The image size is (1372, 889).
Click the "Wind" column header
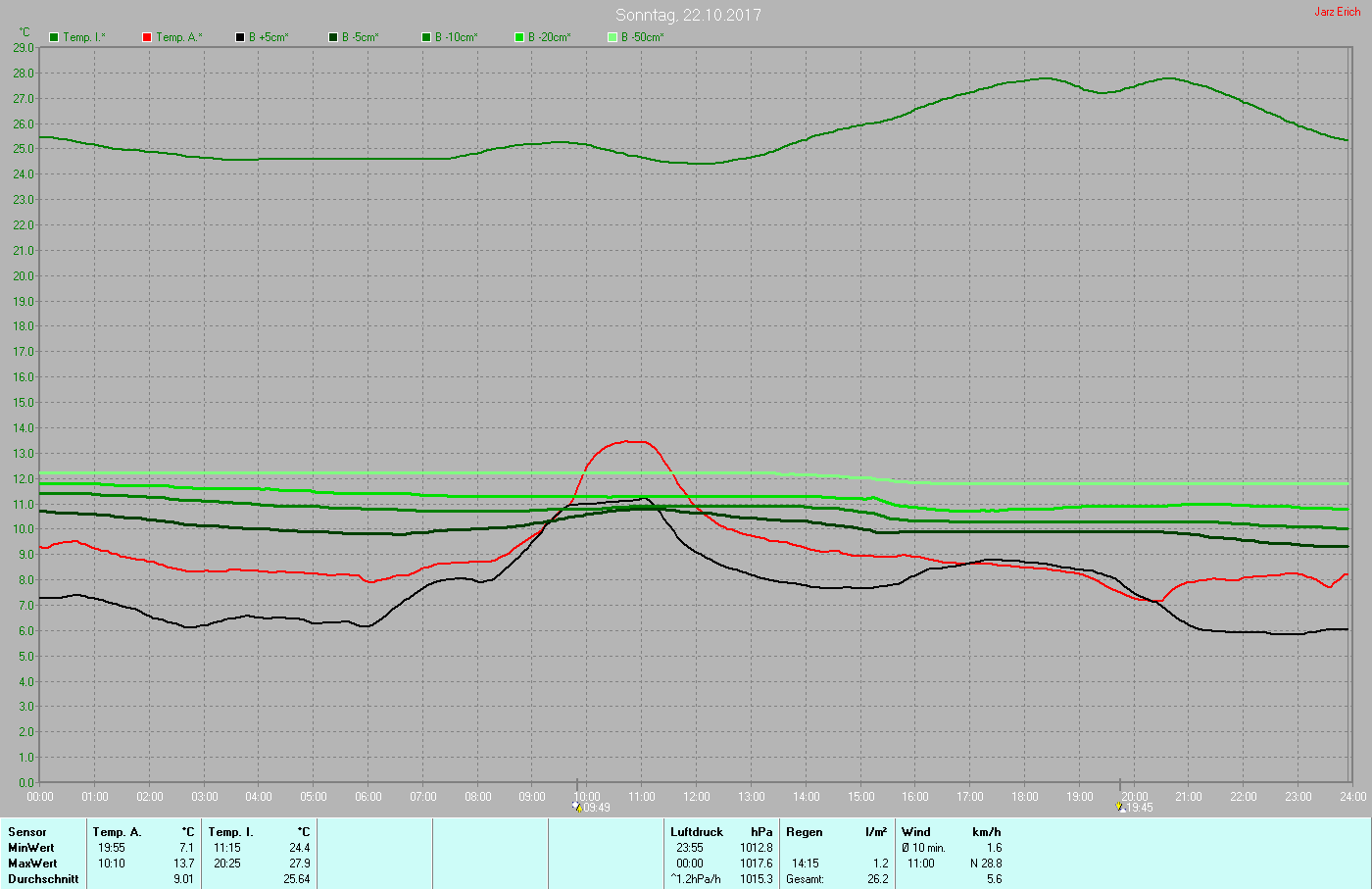[x=916, y=832]
